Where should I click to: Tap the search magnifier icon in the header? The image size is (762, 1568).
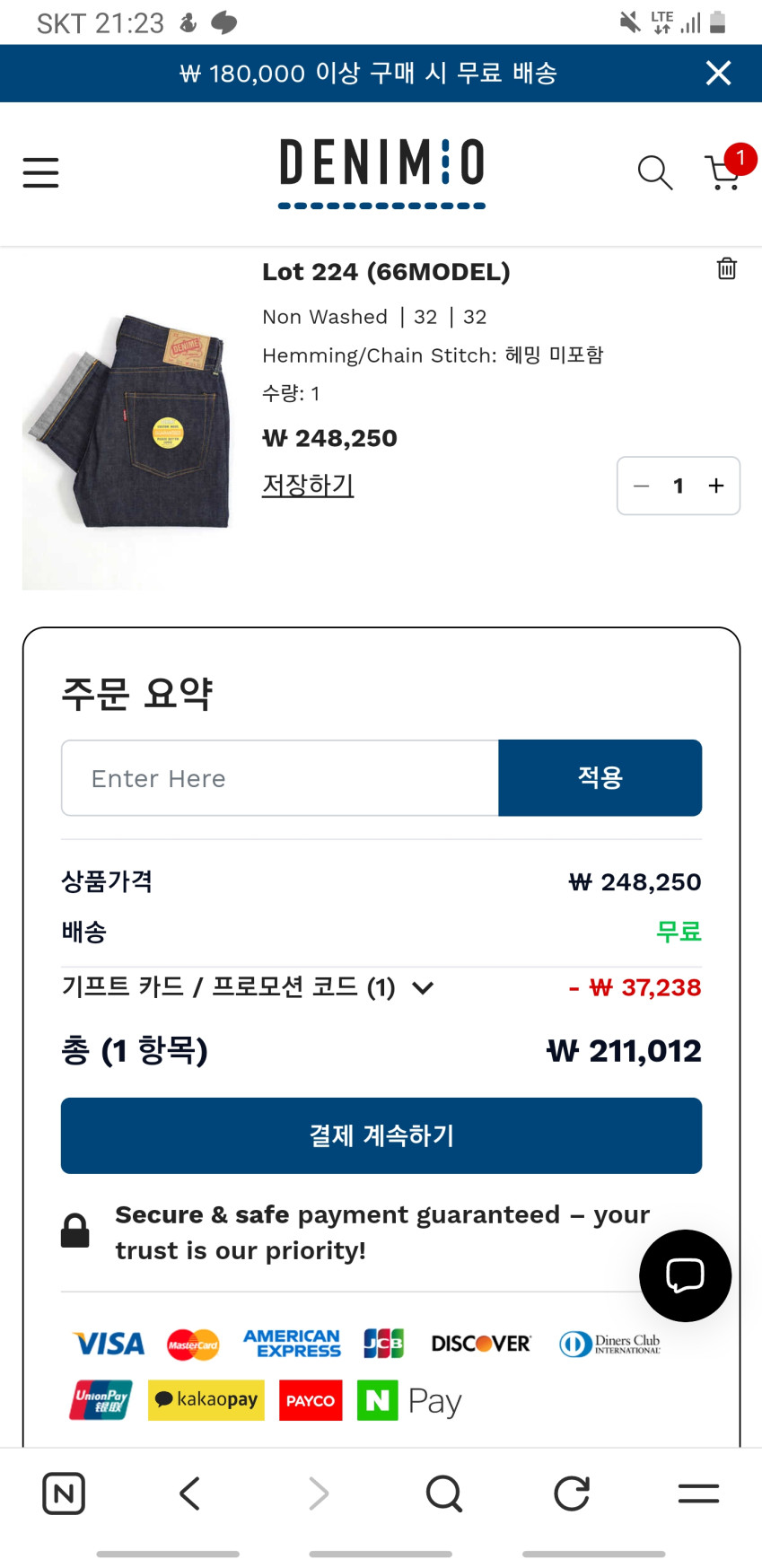click(654, 171)
